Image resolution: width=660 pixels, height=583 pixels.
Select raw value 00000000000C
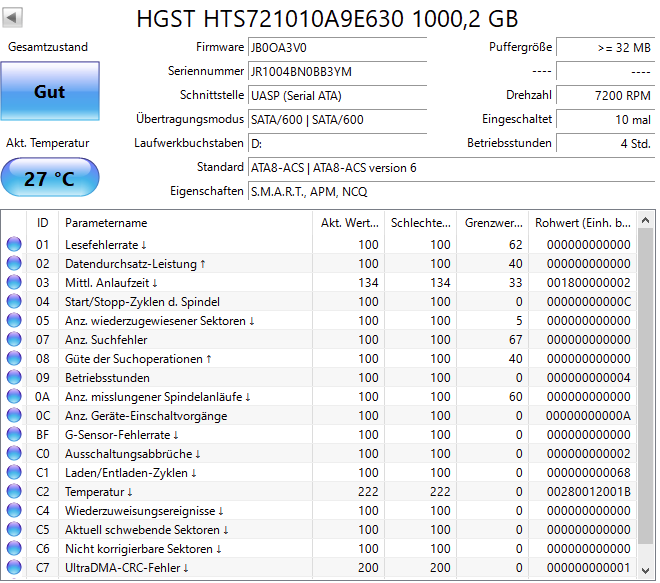(x=588, y=301)
